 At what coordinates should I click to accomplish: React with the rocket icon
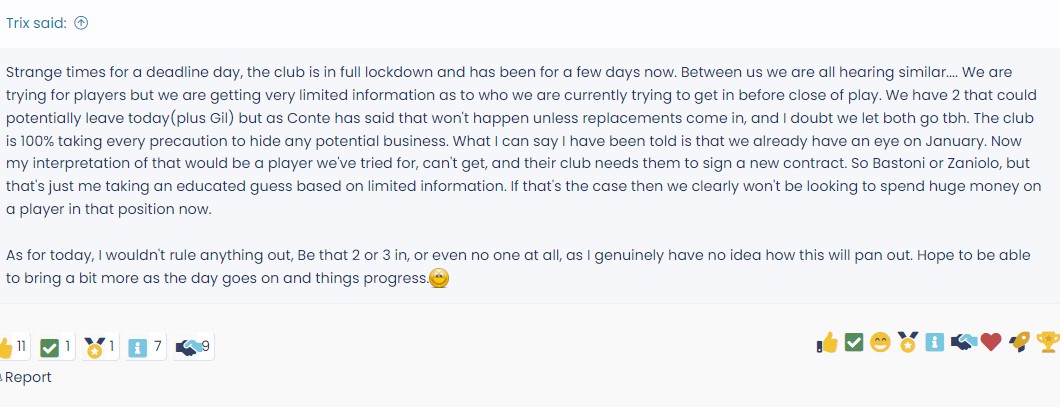(1019, 343)
